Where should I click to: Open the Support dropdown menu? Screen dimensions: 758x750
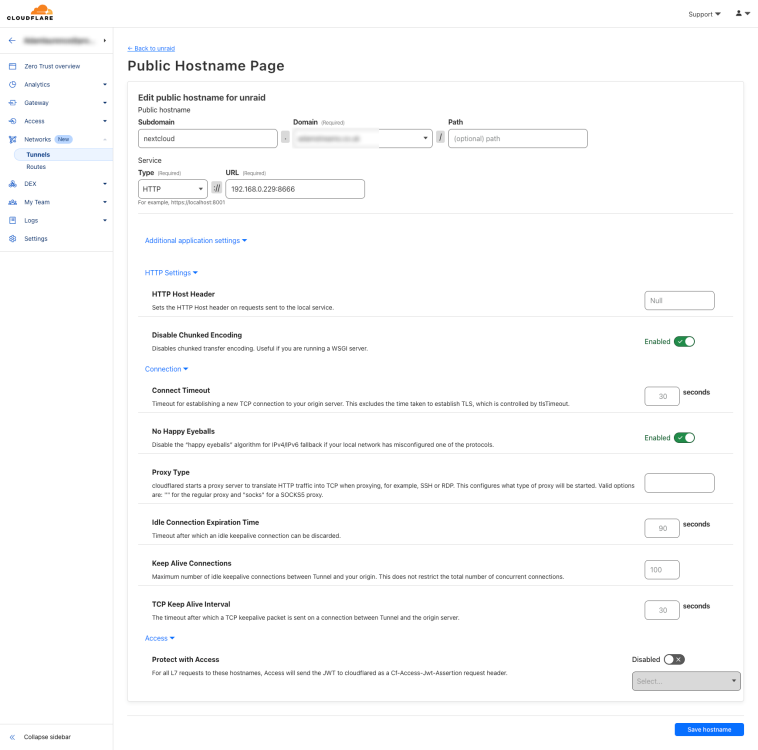coord(704,14)
